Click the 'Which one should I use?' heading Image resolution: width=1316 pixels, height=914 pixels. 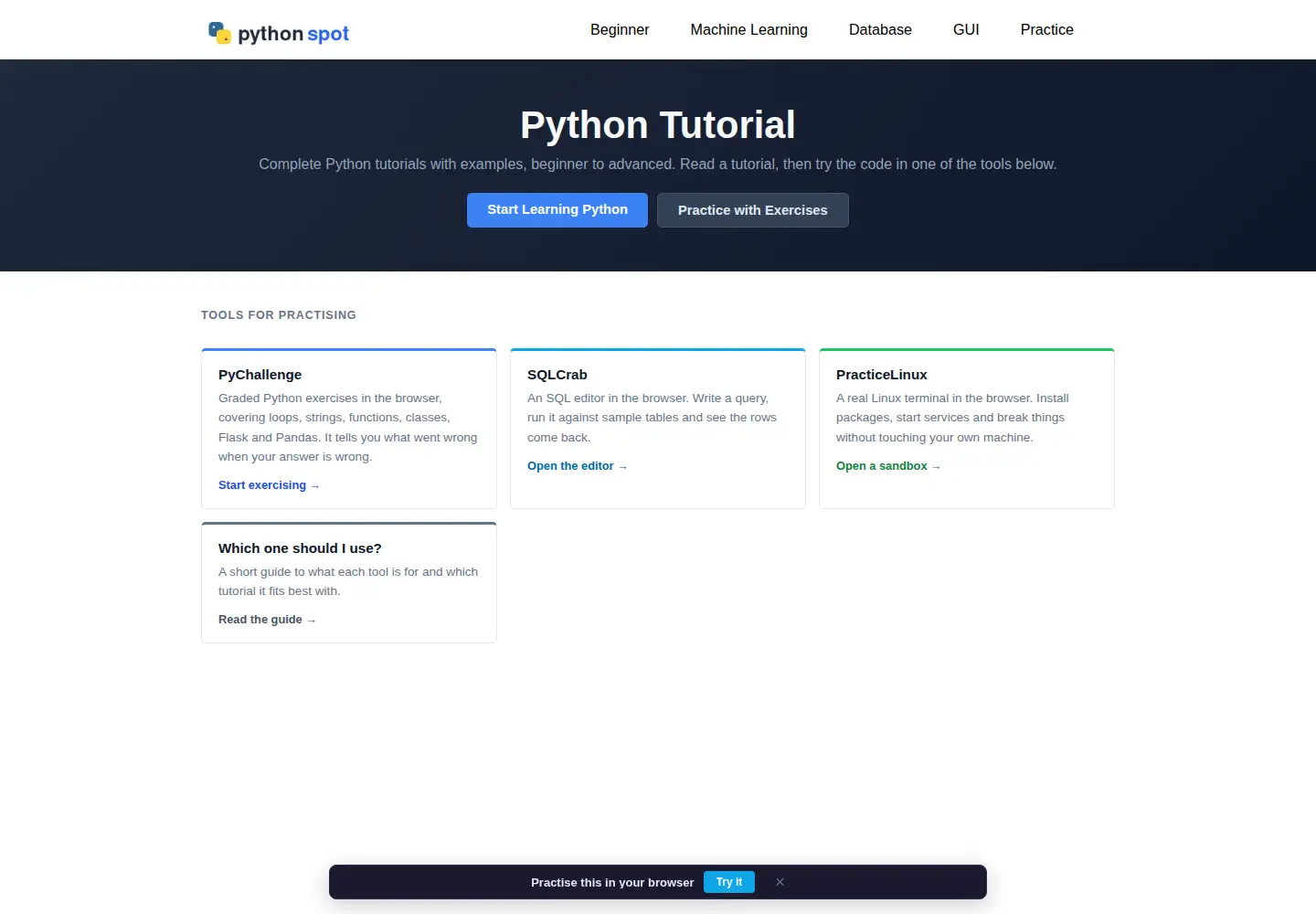300,548
